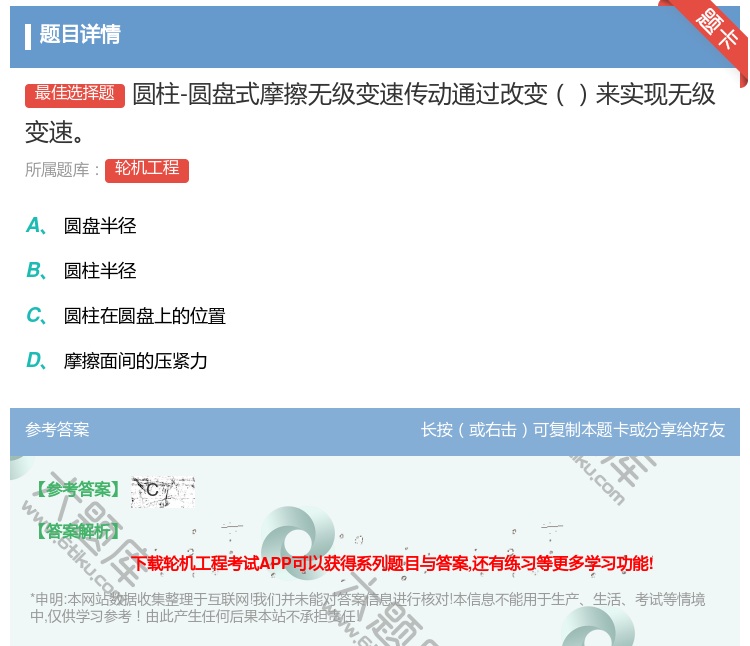Select option A 圆盘半径
Viewport: 750px width, 646px height.
(100, 226)
